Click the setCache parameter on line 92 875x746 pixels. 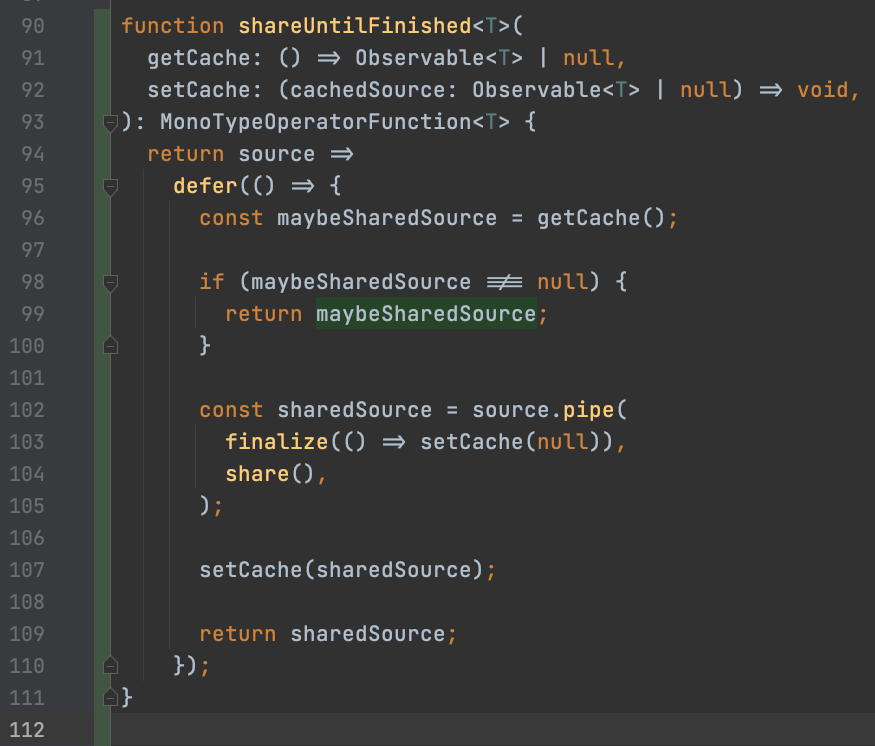pyautogui.click(x=199, y=90)
